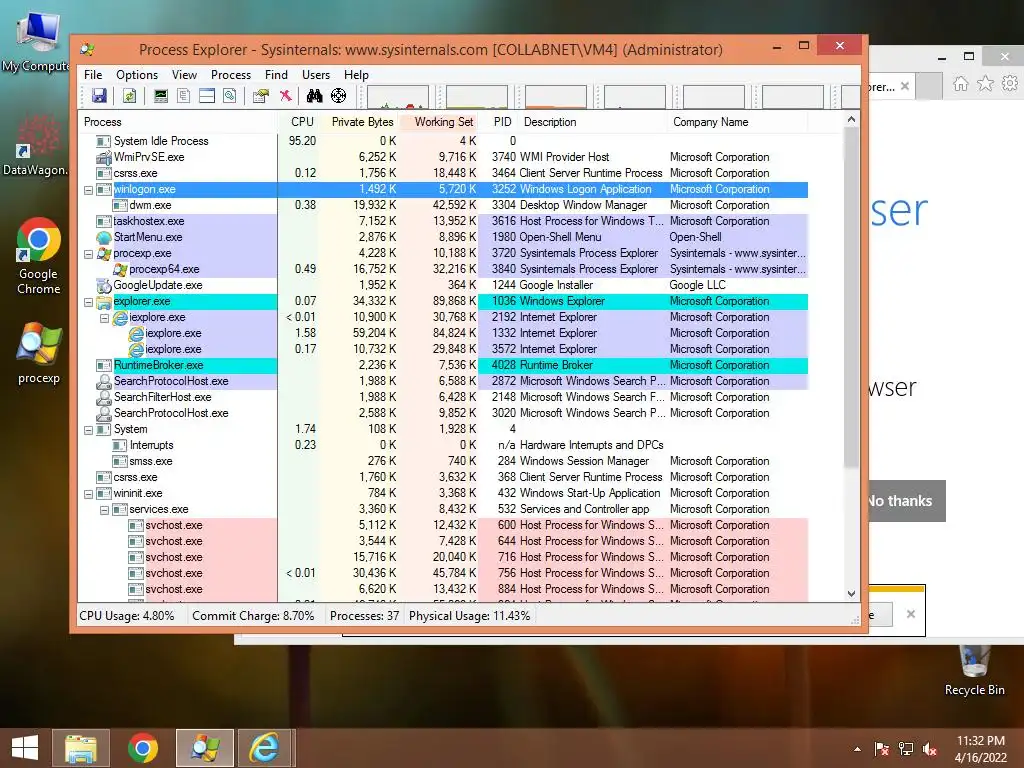
Task: Click the CPU Usage status bar entry
Action: point(127,616)
